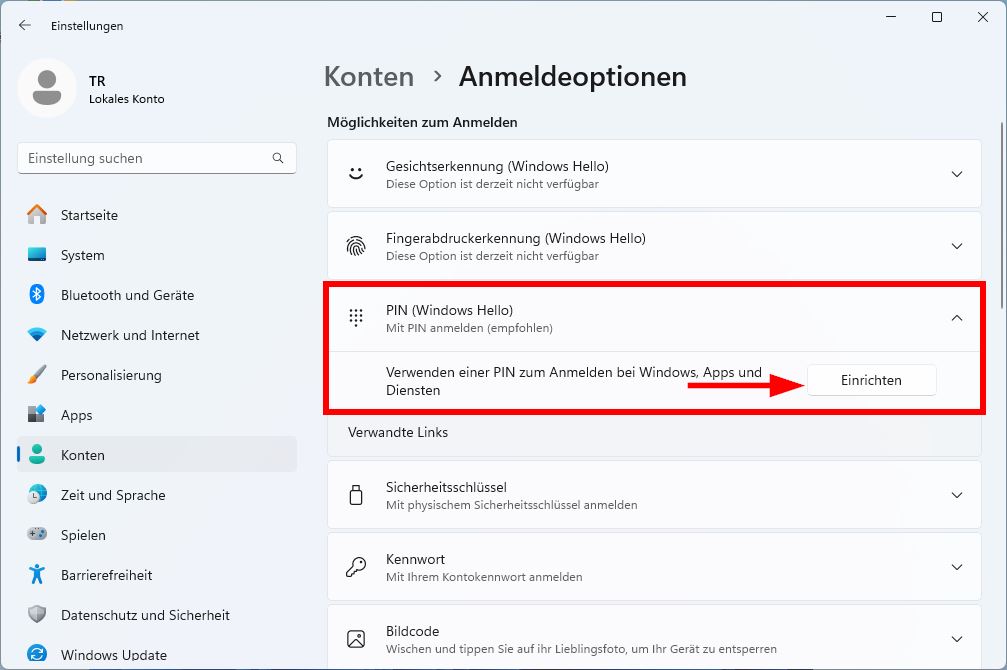Click the PIN dots icon
The width and height of the screenshot is (1007, 670).
[x=356, y=316]
